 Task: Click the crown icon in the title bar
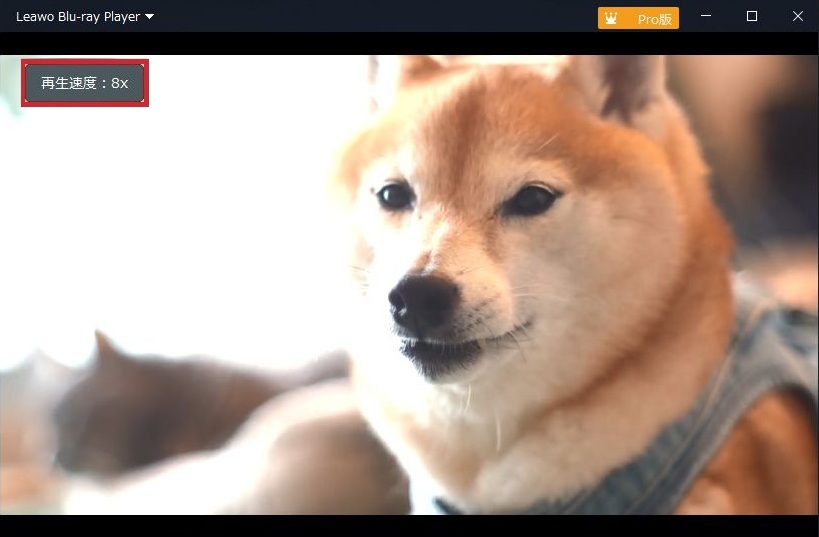(x=610, y=18)
